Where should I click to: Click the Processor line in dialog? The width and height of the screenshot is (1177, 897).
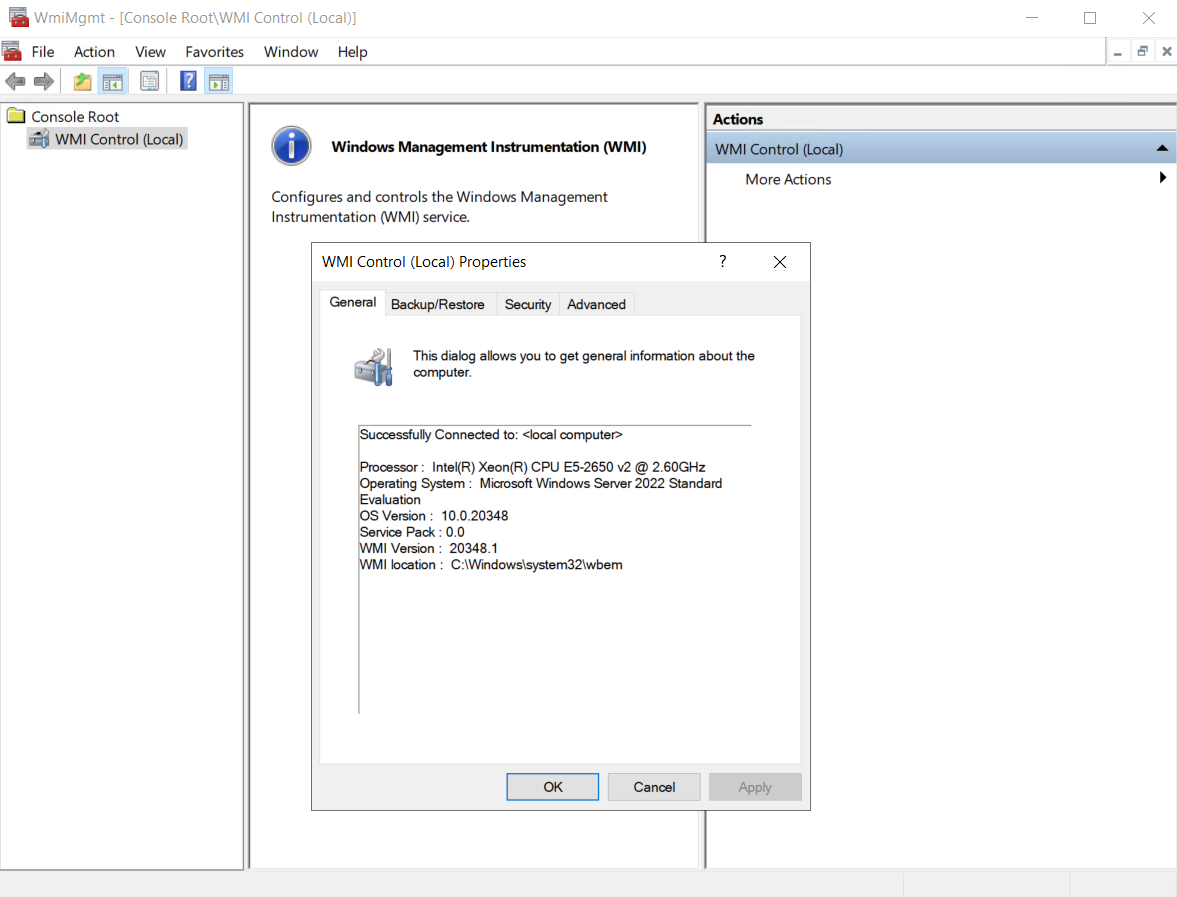pyautogui.click(x=532, y=467)
